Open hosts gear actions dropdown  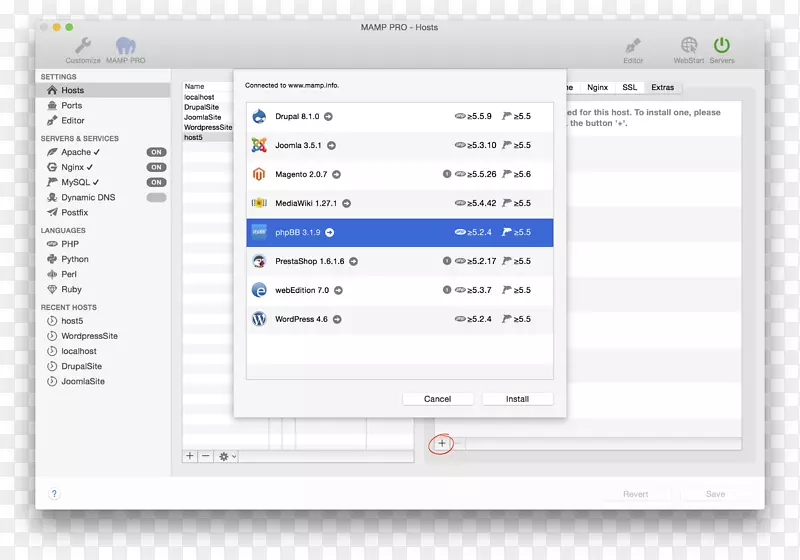227,456
